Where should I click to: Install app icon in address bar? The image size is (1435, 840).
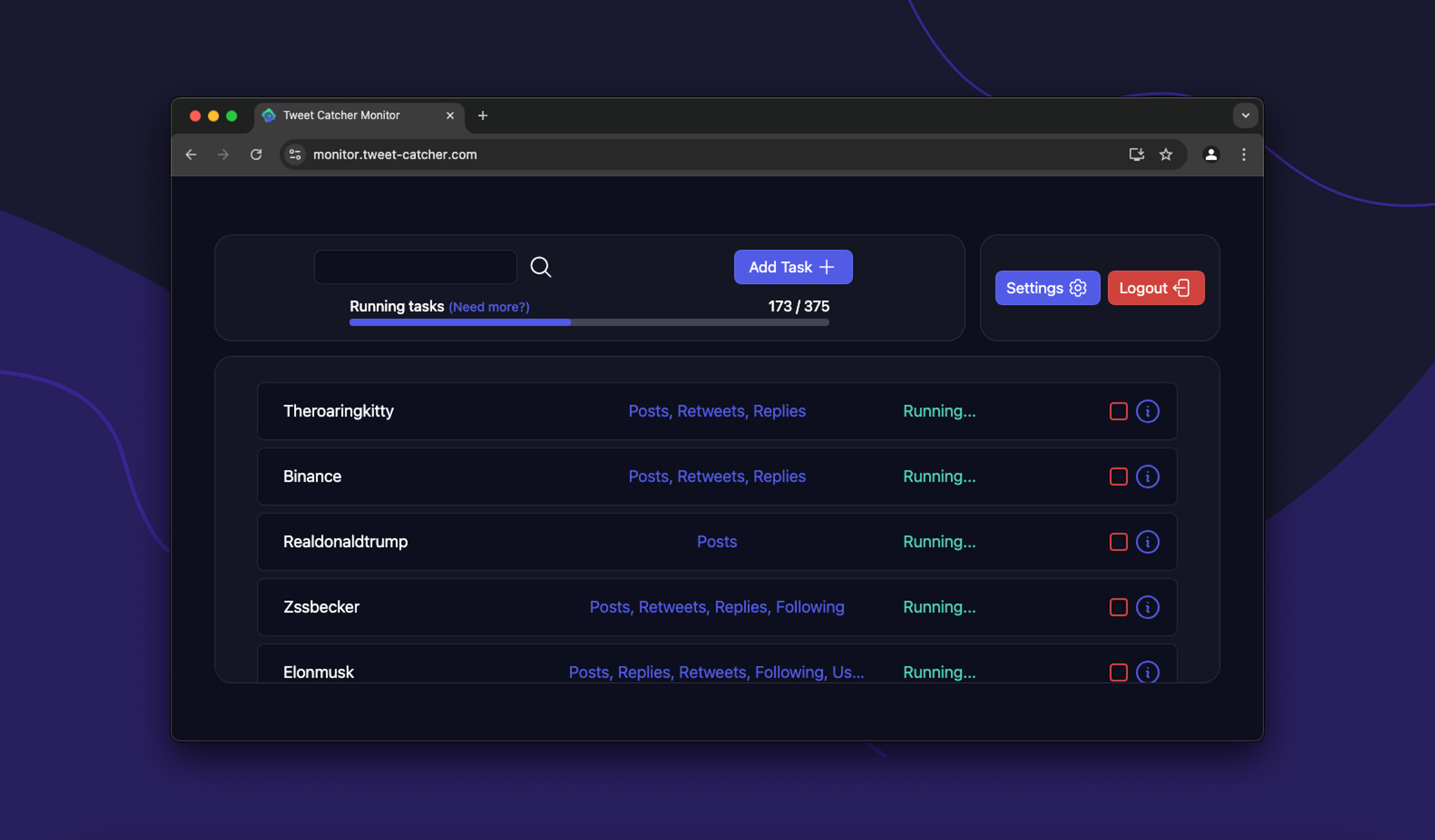1136,155
